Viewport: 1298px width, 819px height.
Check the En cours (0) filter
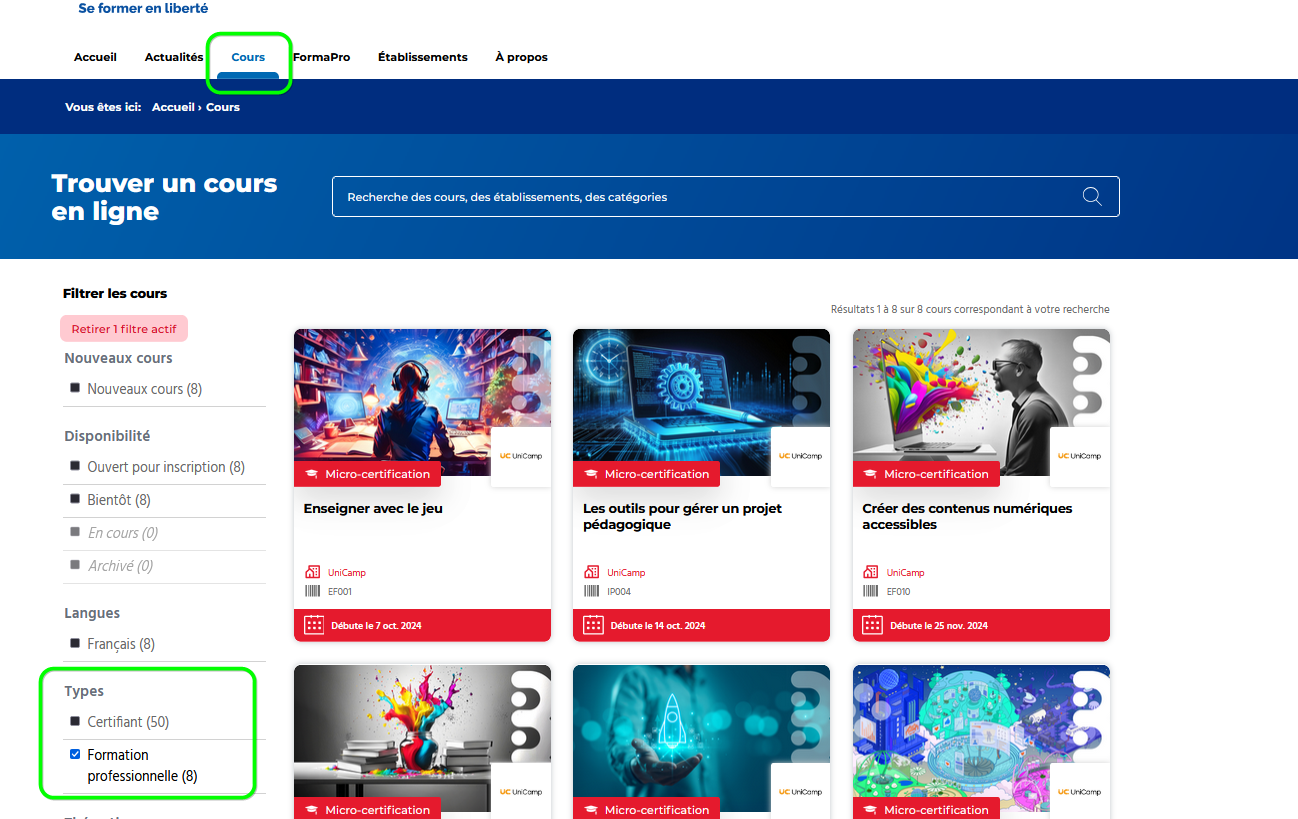click(75, 532)
